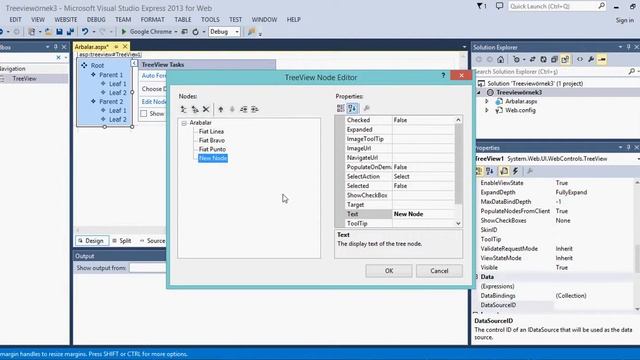The image size is (640, 360).
Task: Toggle the Show checkbox in TreeView Tasks
Action: [x=144, y=113]
